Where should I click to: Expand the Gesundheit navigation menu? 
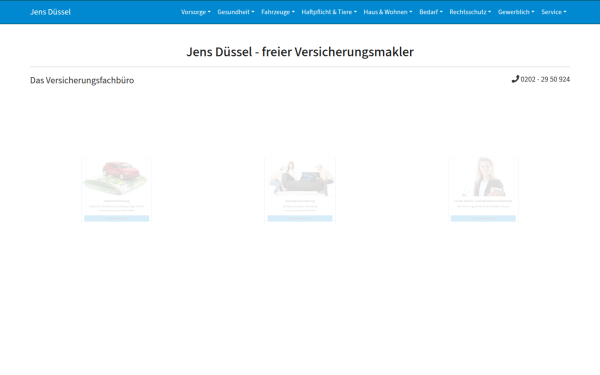[x=236, y=12]
